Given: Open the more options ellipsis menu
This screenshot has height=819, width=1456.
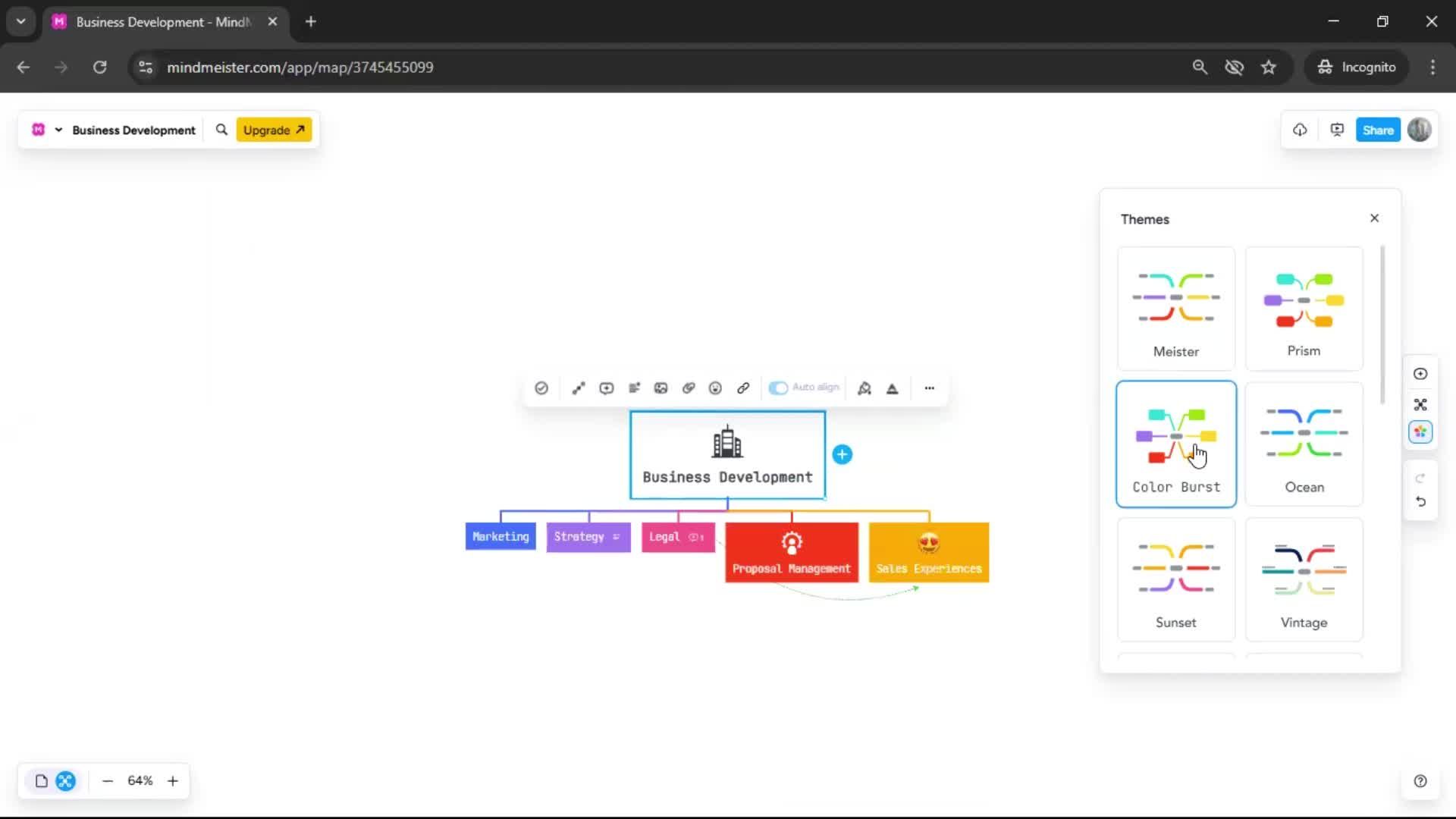Looking at the screenshot, I should point(929,388).
